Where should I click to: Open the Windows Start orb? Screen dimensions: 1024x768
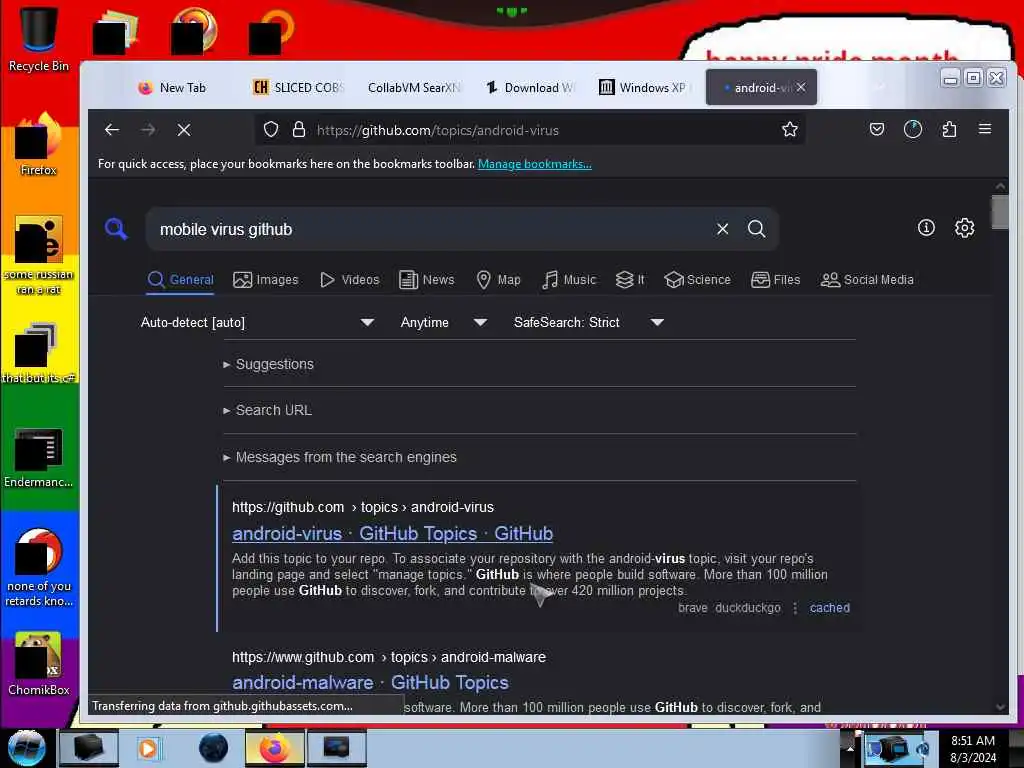(26, 748)
